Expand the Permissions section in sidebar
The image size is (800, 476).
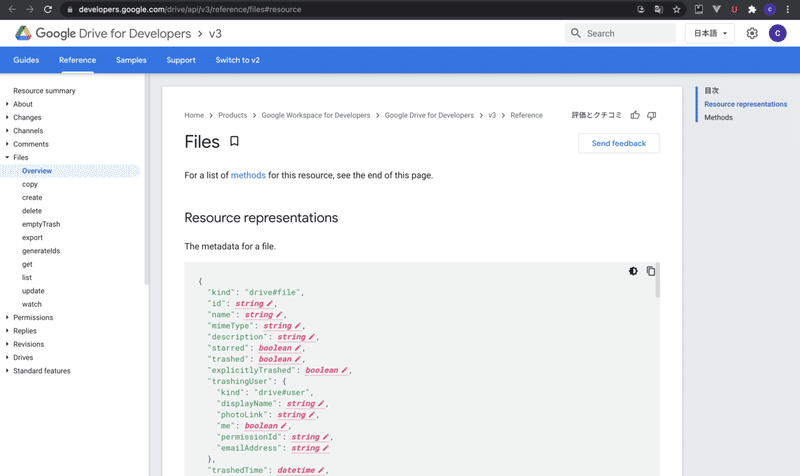pos(7,317)
